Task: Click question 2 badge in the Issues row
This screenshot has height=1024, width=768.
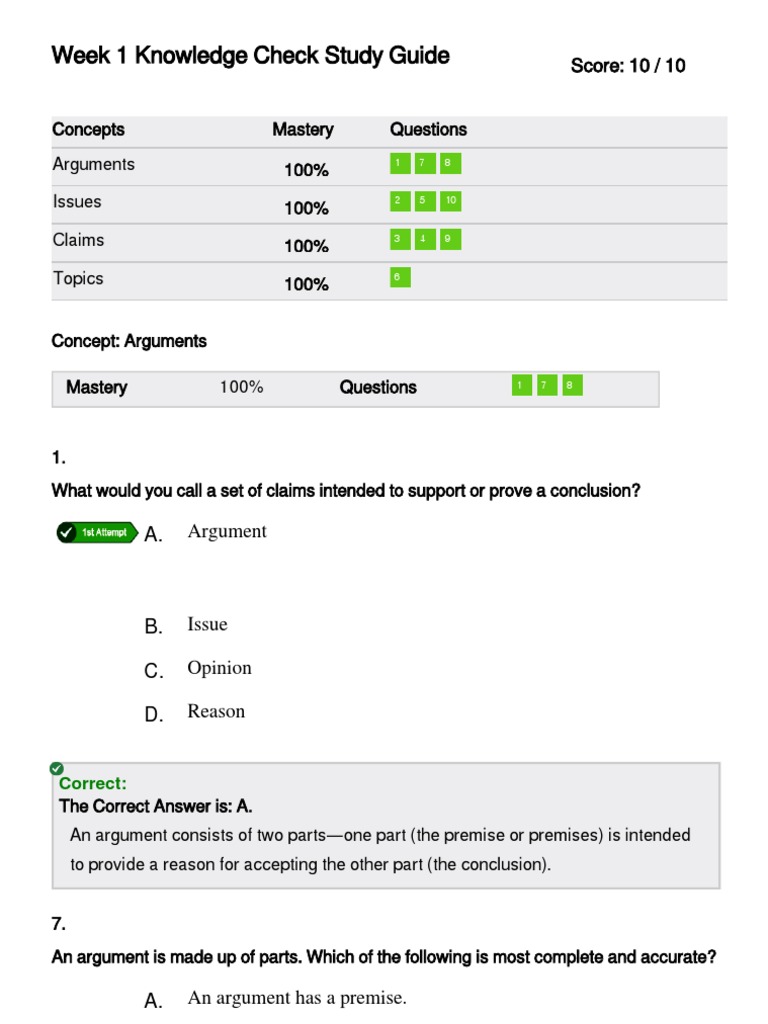Action: pos(400,201)
